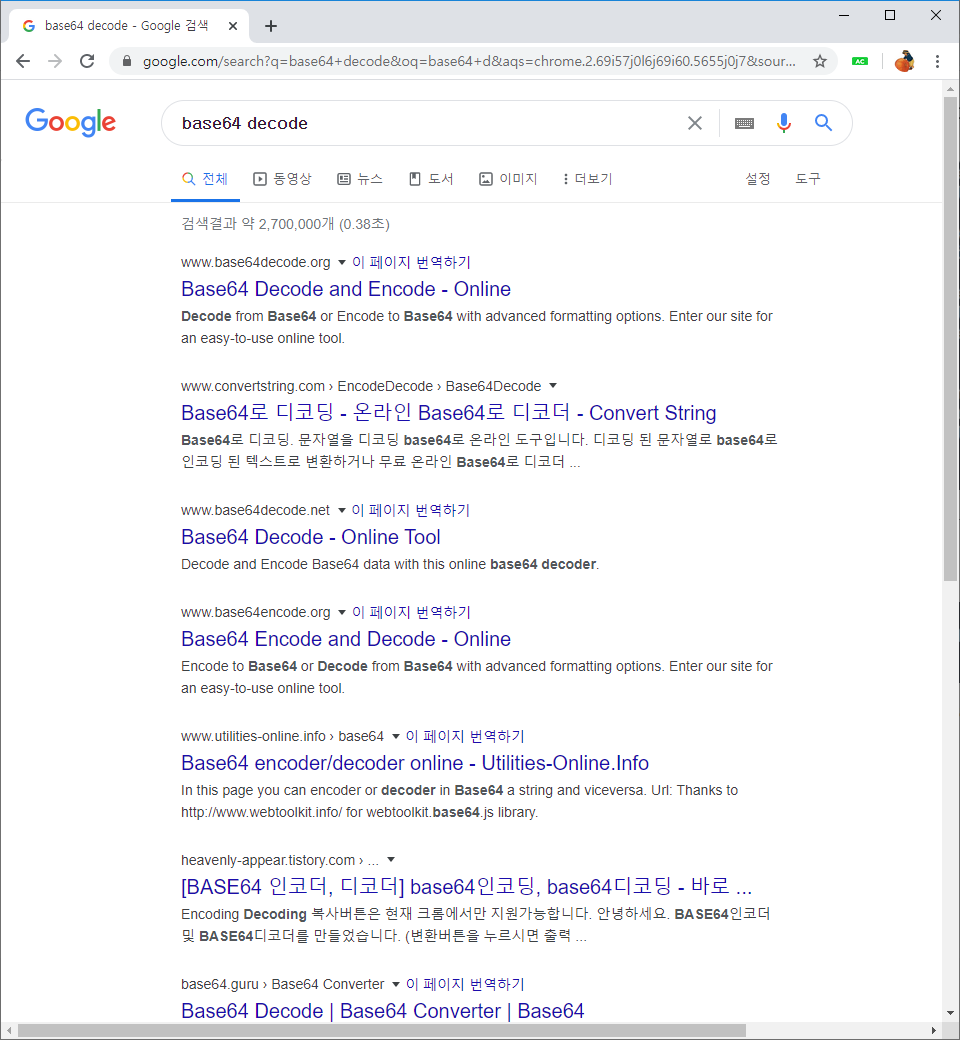Expand dropdown arrow next to convertstring.com Base64Decode

553,386
